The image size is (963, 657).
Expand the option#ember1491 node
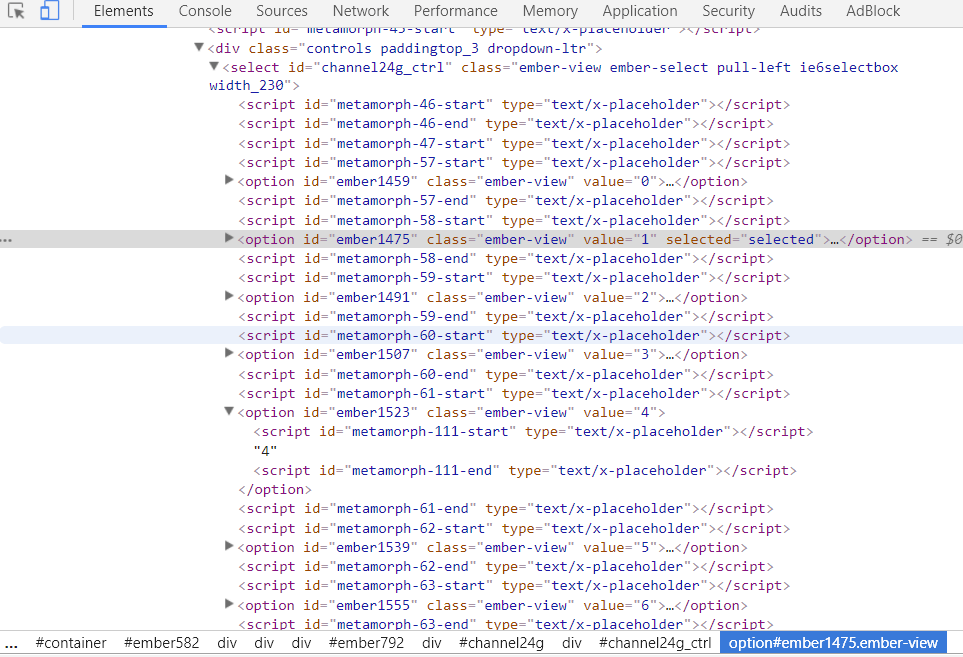[229, 297]
